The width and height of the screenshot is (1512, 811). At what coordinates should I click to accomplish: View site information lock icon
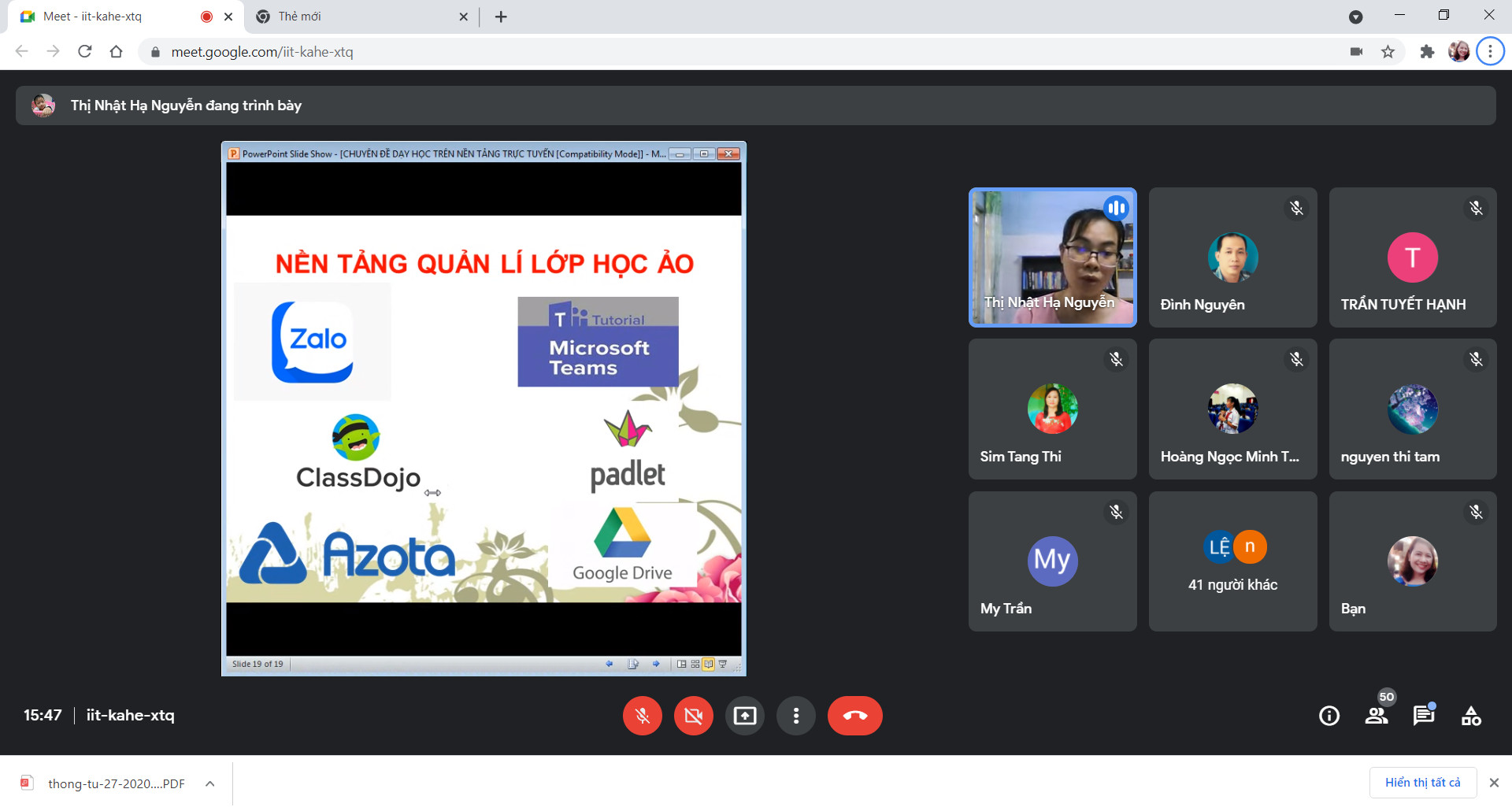(155, 52)
